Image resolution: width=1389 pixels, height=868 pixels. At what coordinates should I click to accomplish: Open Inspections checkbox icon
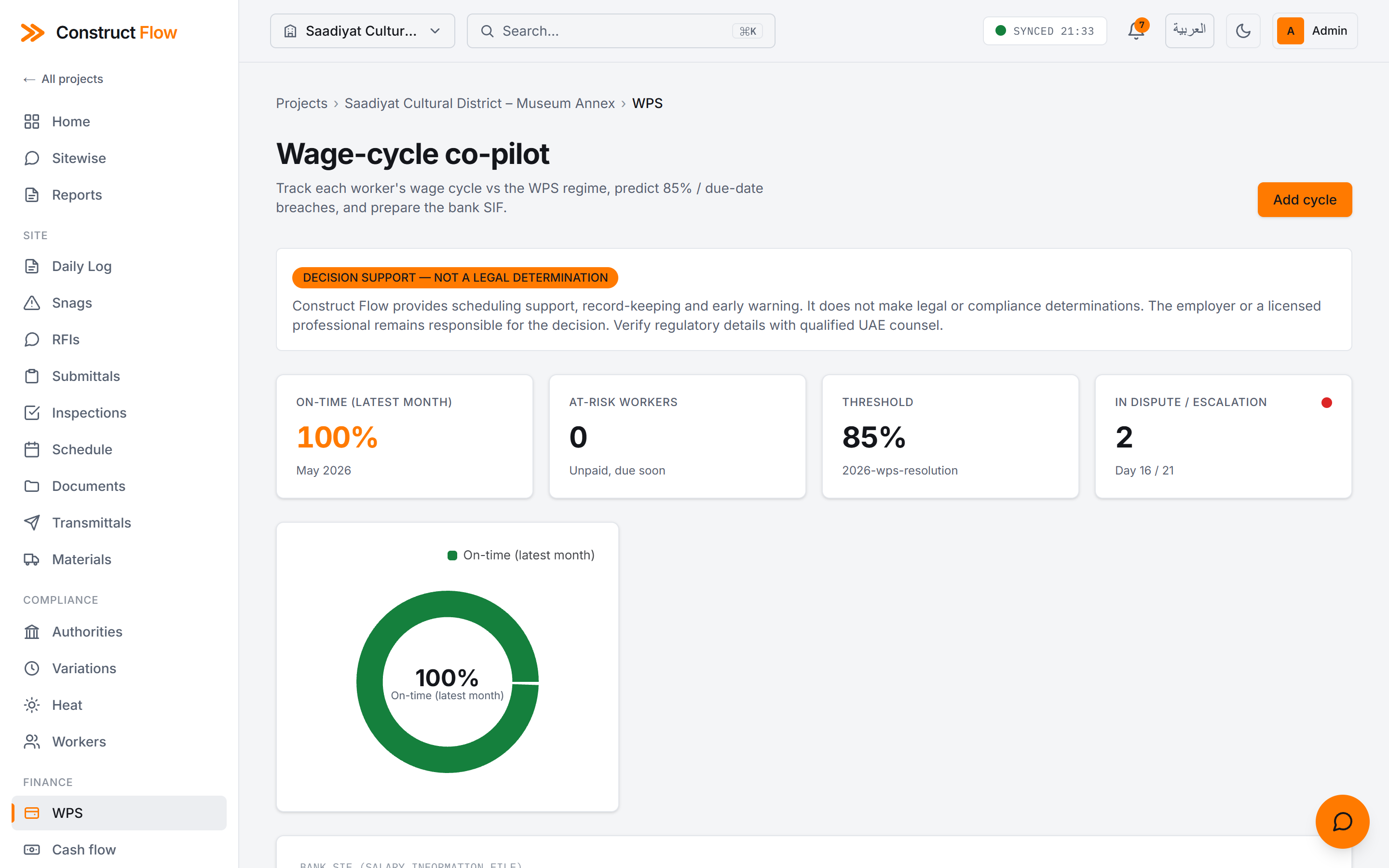click(31, 413)
